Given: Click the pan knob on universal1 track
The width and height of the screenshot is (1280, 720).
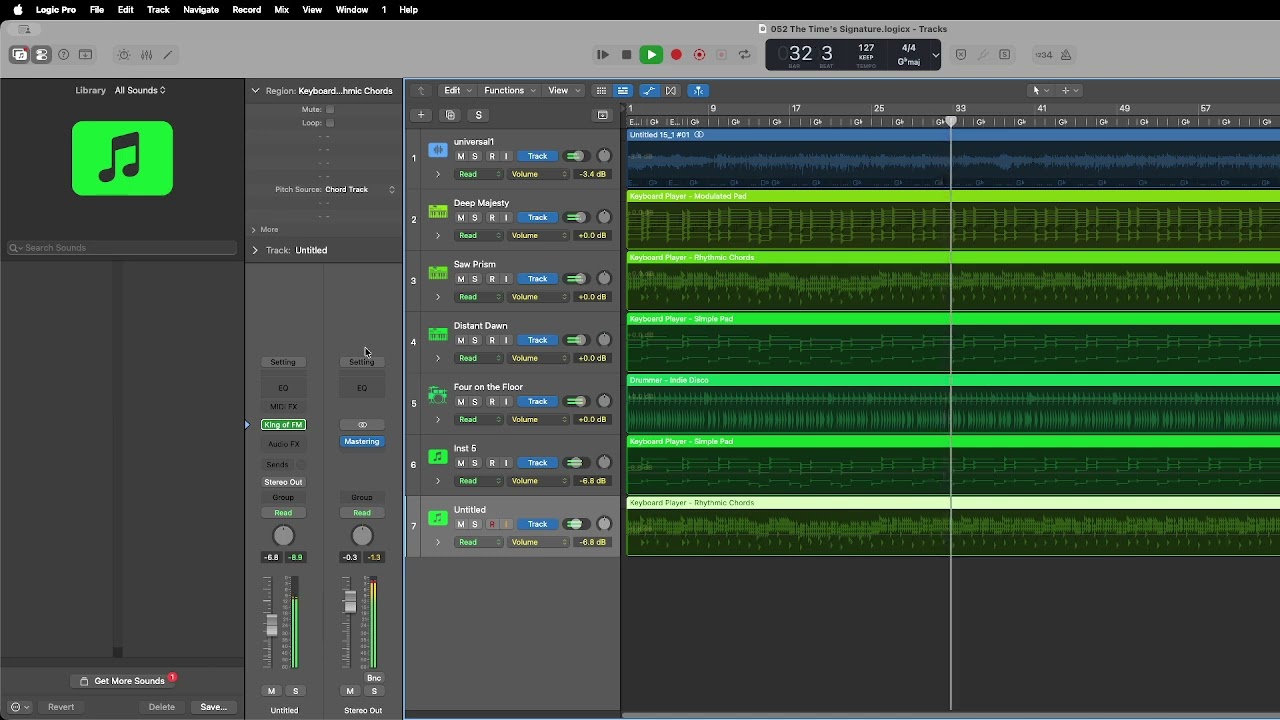Looking at the screenshot, I should [x=604, y=156].
